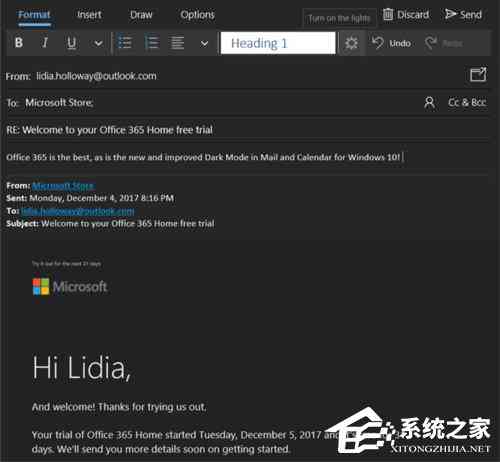
Task: Click the 'And welcome! Thanks for trying' text
Action: 119,407
